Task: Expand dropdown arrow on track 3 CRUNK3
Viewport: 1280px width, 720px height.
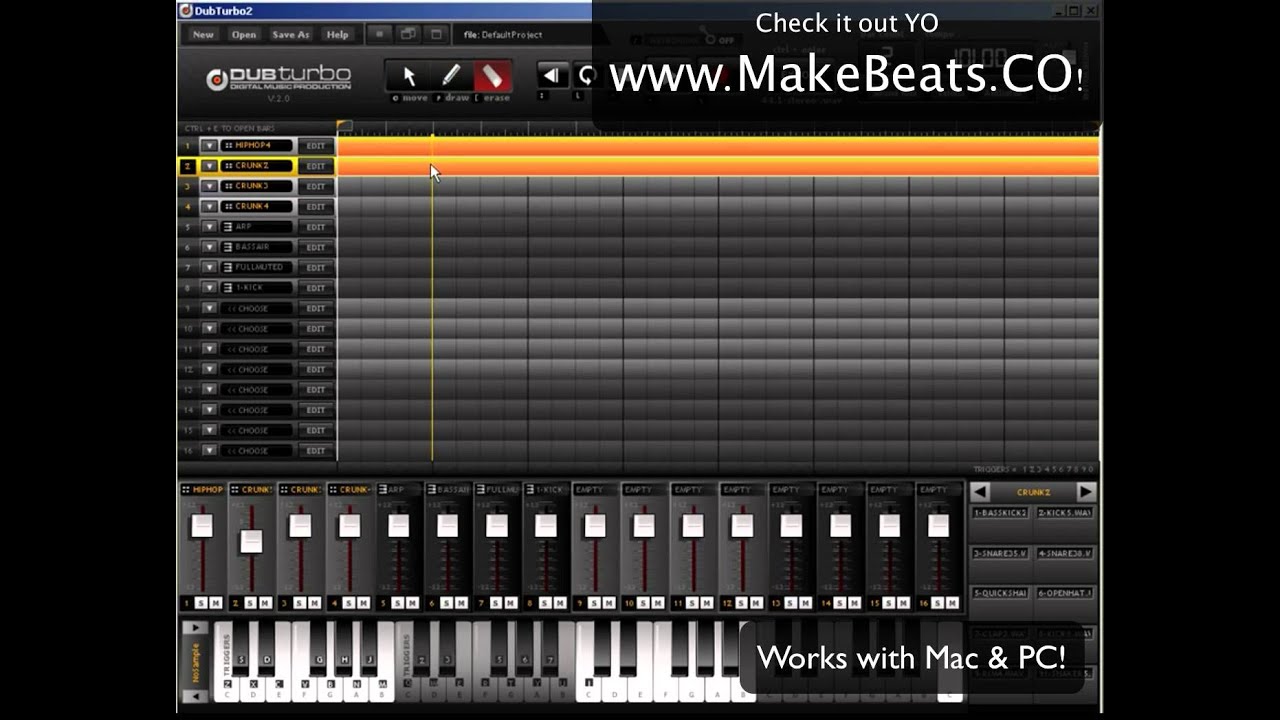Action: click(x=209, y=186)
